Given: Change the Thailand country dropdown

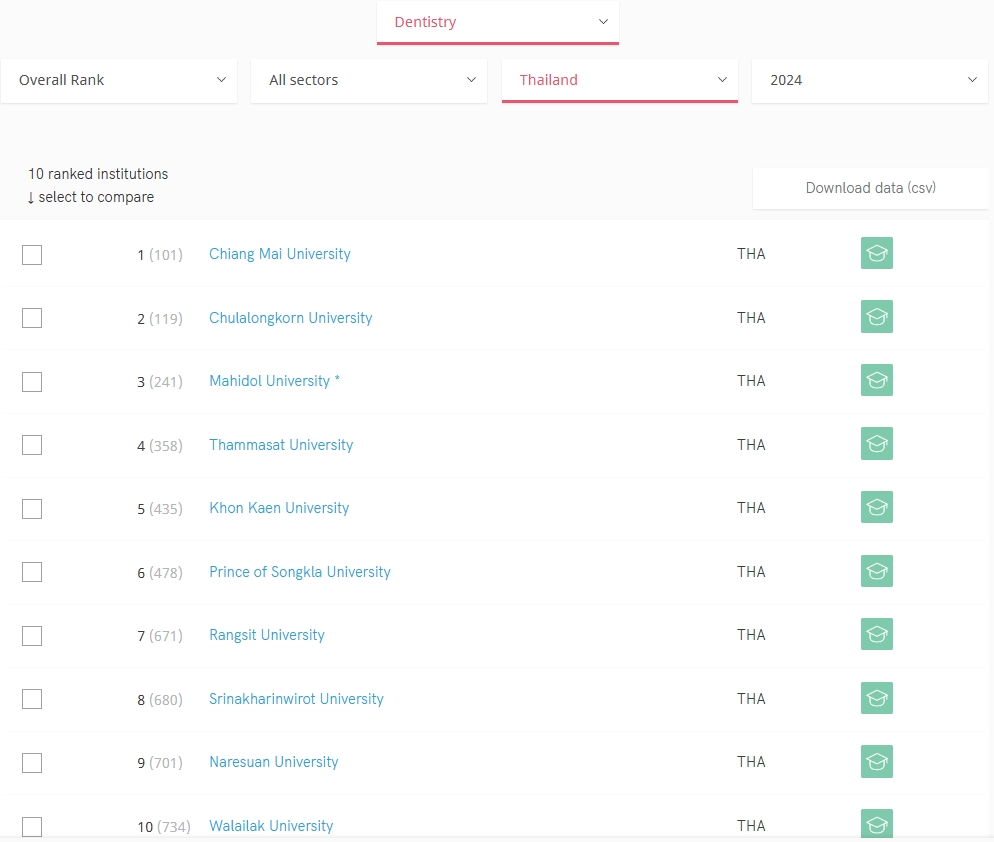Looking at the screenshot, I should tap(620, 81).
